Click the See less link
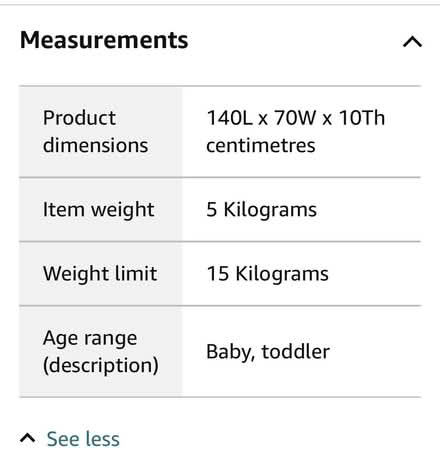The height and width of the screenshot is (467, 440). pos(83,439)
